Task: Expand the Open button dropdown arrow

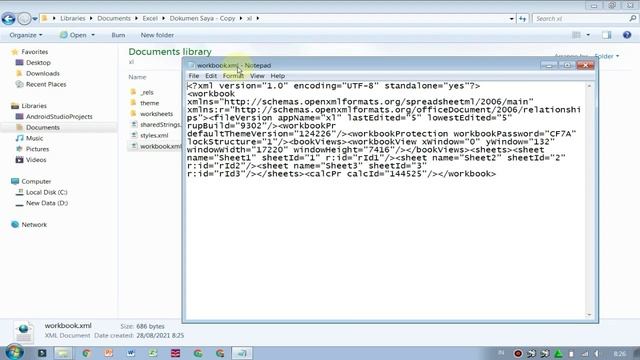Action: [93, 35]
